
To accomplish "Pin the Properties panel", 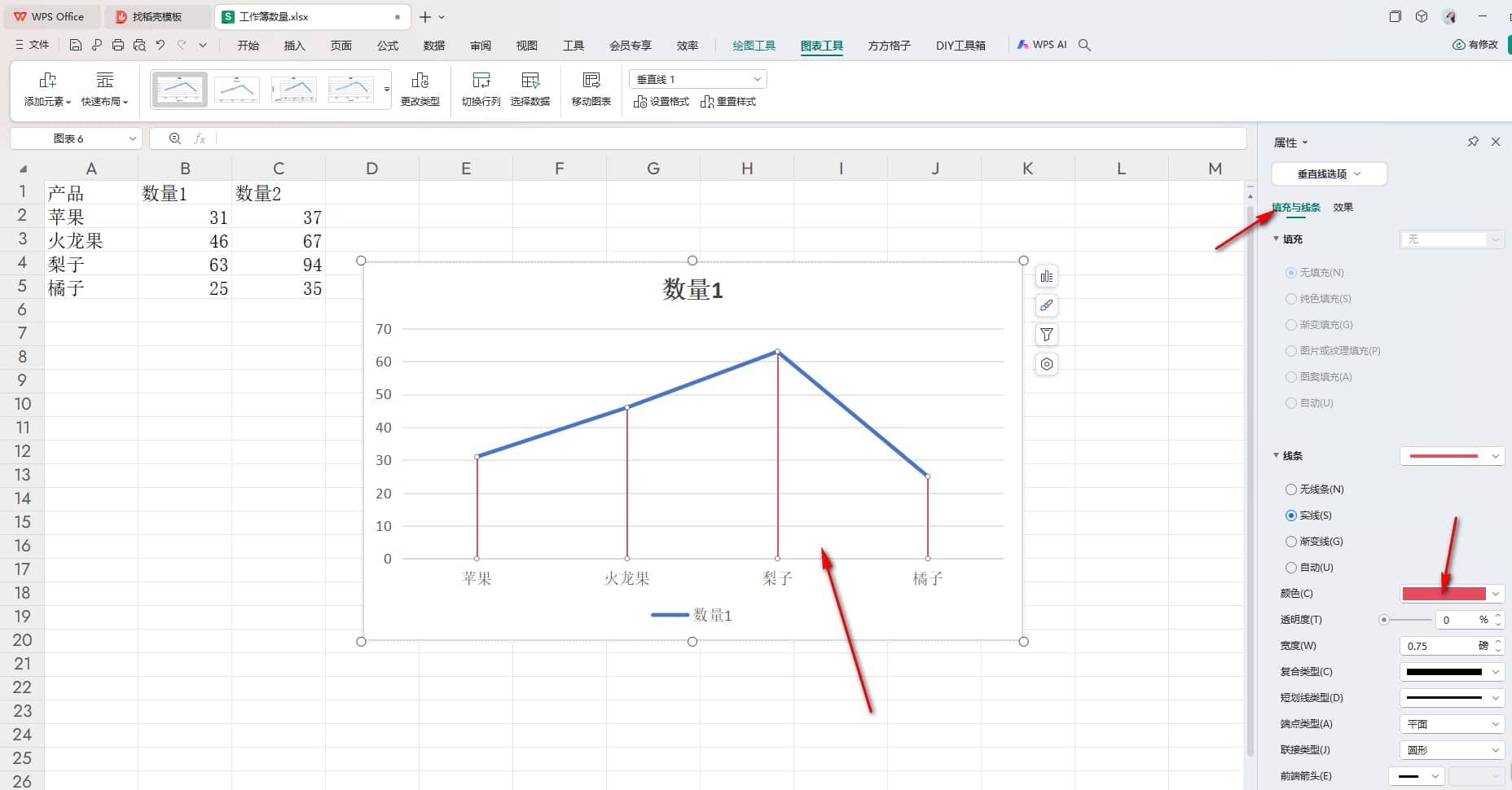I will (x=1473, y=142).
